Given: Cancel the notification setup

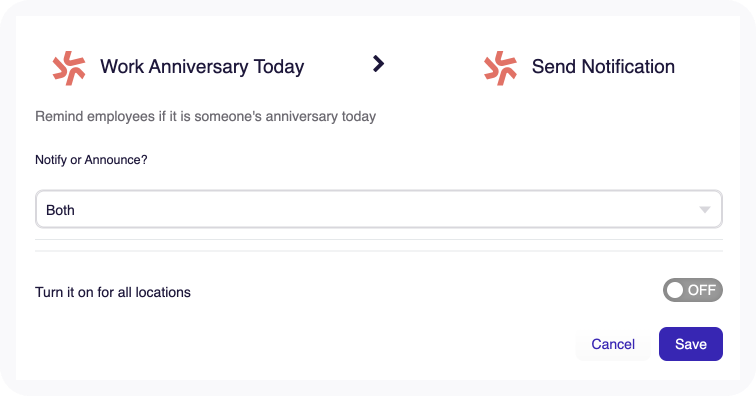Looking at the screenshot, I should click(613, 344).
